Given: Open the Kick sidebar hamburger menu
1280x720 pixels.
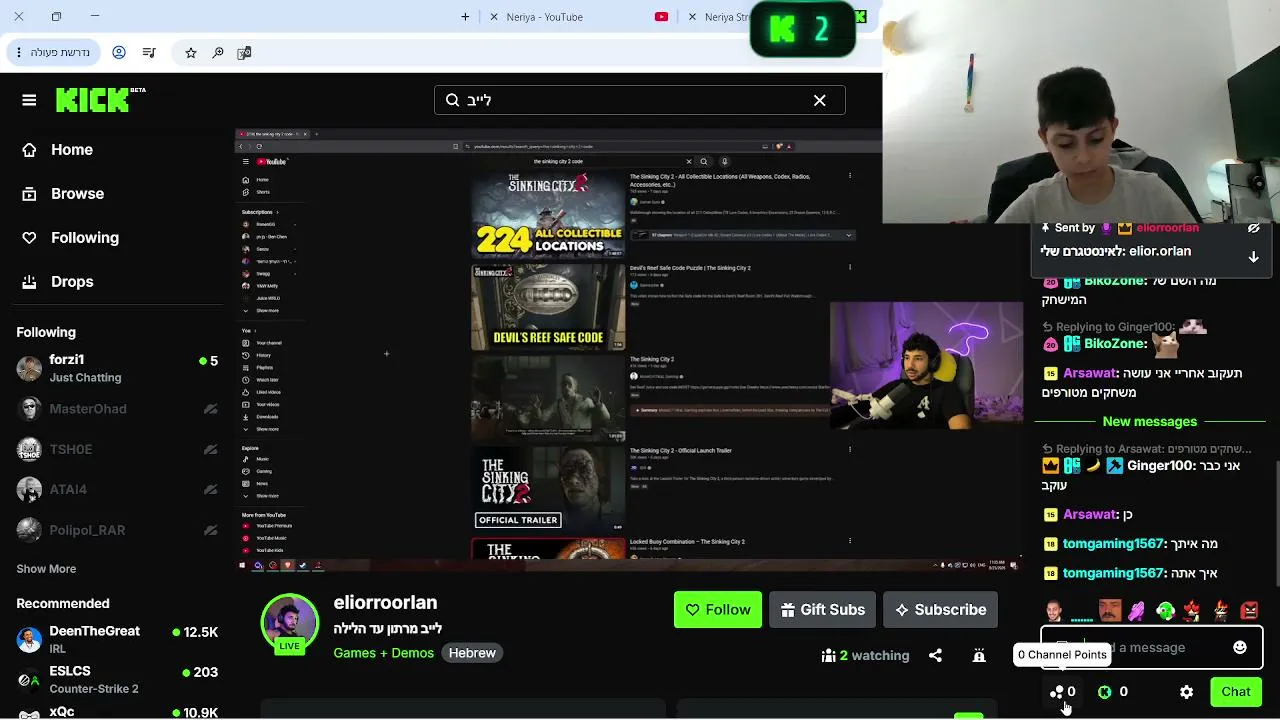Looking at the screenshot, I should tap(29, 100).
